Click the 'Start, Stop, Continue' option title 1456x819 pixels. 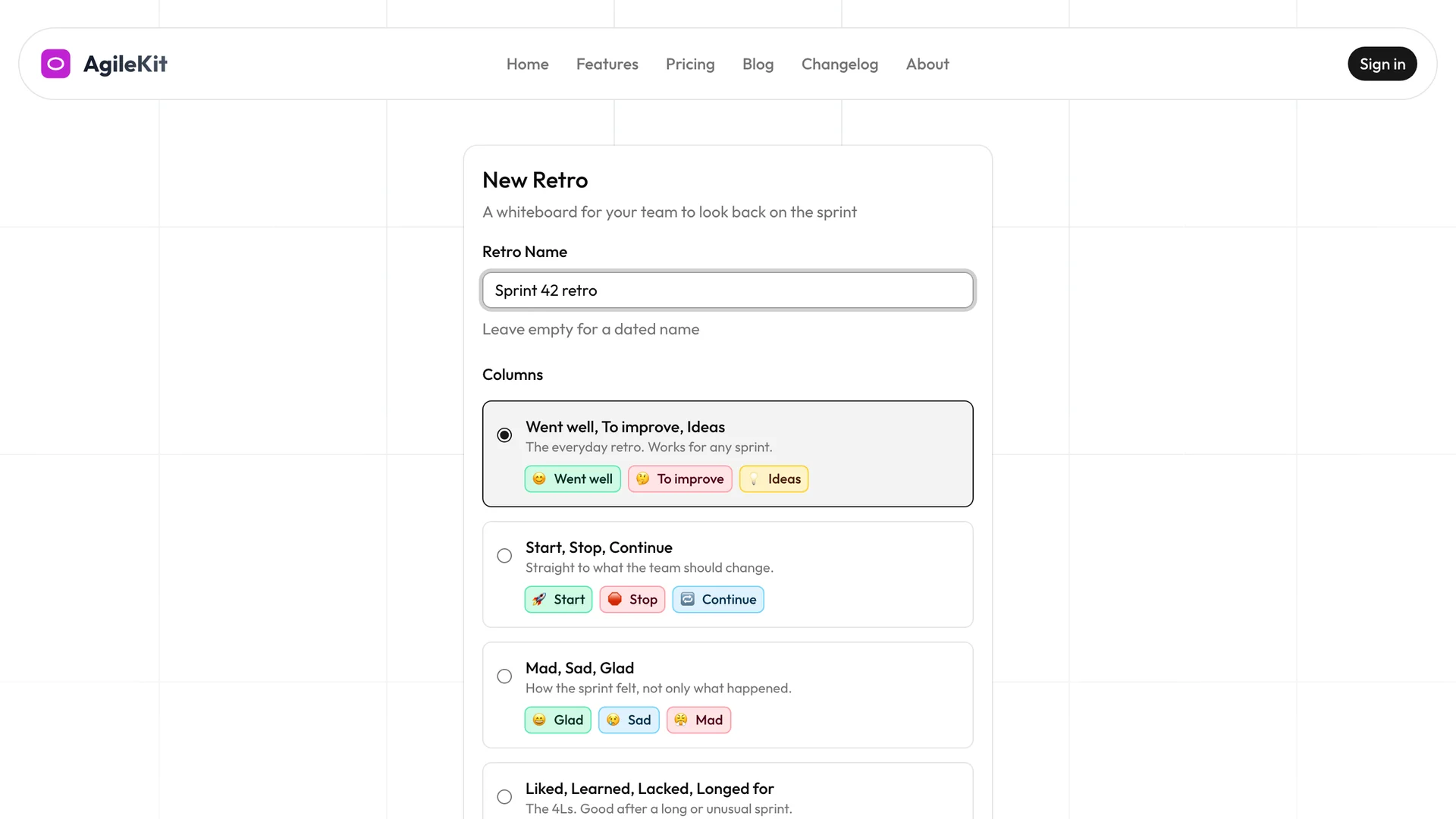coord(599,548)
